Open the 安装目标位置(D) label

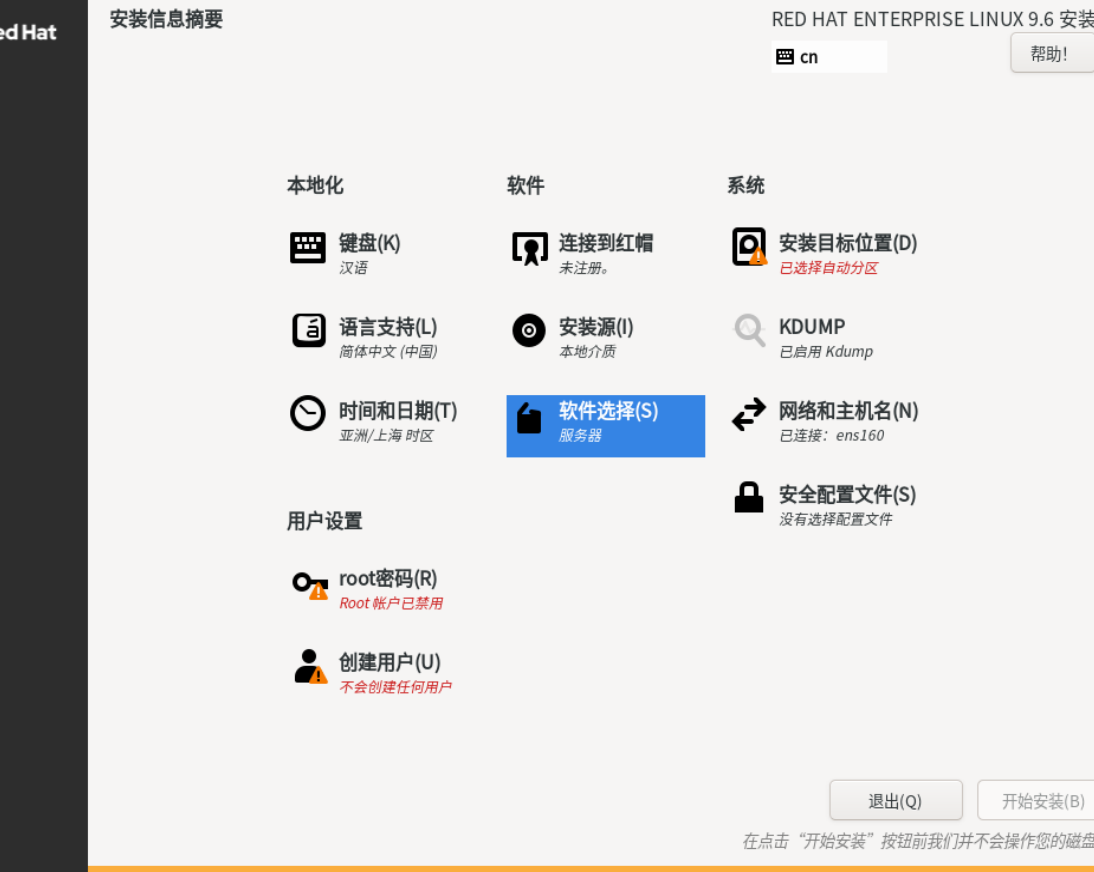pyautogui.click(x=848, y=243)
